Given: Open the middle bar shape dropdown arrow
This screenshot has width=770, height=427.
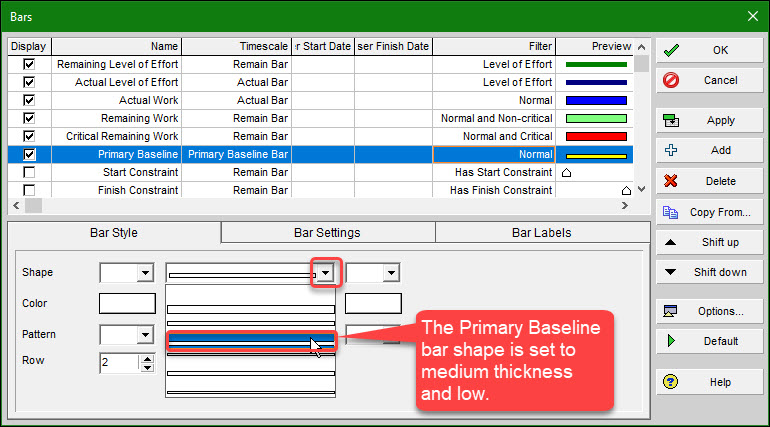Looking at the screenshot, I should [x=324, y=273].
